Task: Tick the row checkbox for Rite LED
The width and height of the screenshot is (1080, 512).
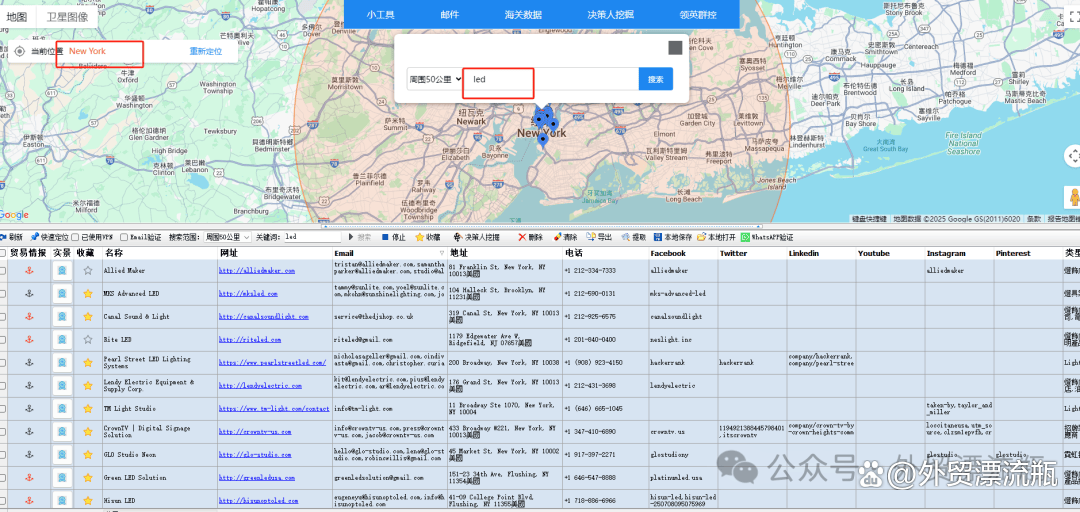Action: (3, 340)
